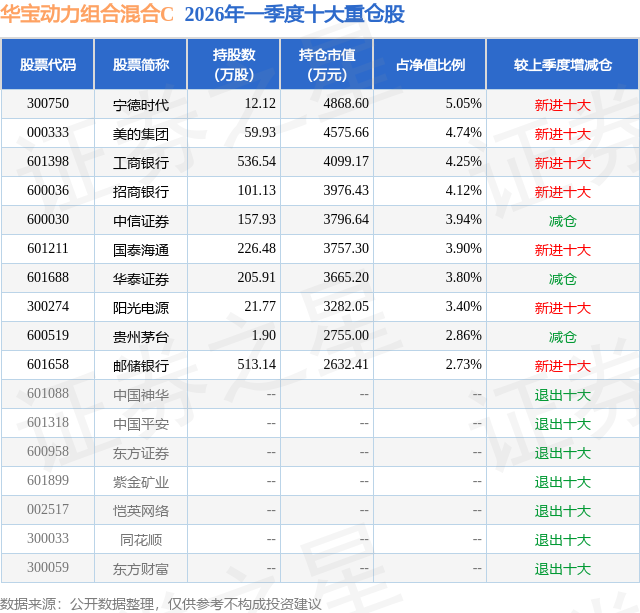Select stock code 601899
Image resolution: width=640 pixels, height=613 pixels.
tap(48, 480)
